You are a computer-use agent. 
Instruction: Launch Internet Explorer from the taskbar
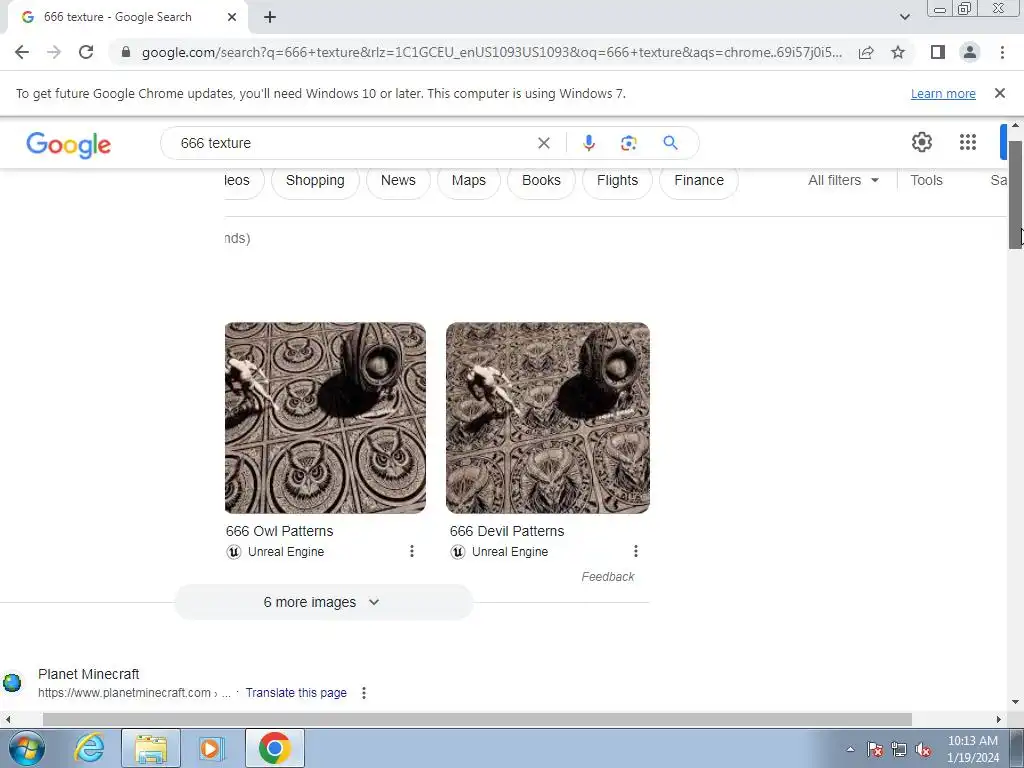point(88,748)
